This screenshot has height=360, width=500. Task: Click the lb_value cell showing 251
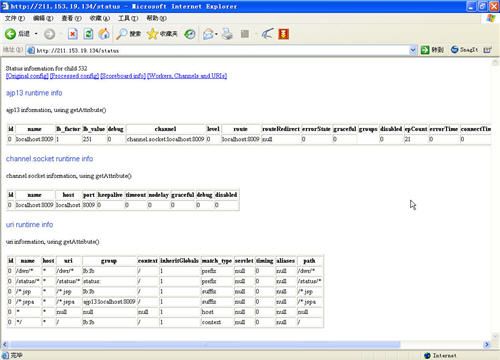[x=94, y=139]
